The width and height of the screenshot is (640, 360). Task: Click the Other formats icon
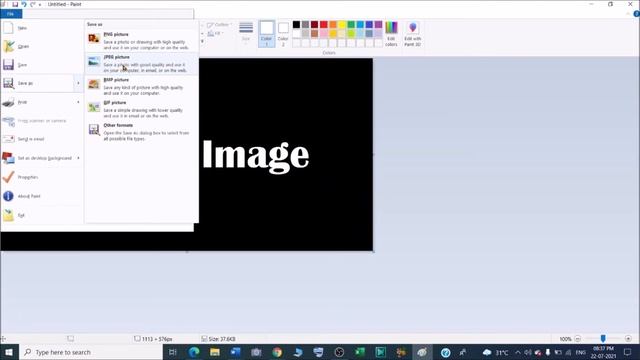94,130
